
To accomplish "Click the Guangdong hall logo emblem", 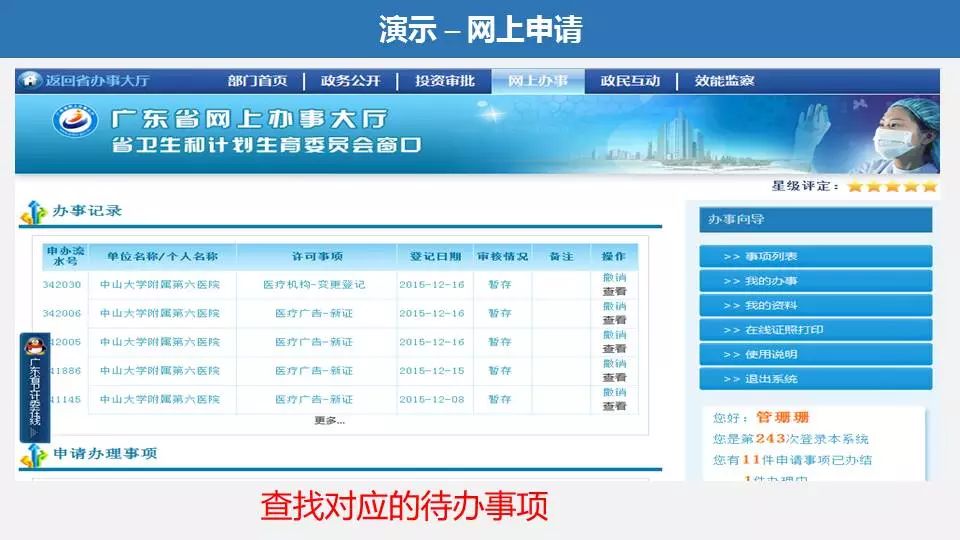I will click(x=75, y=120).
